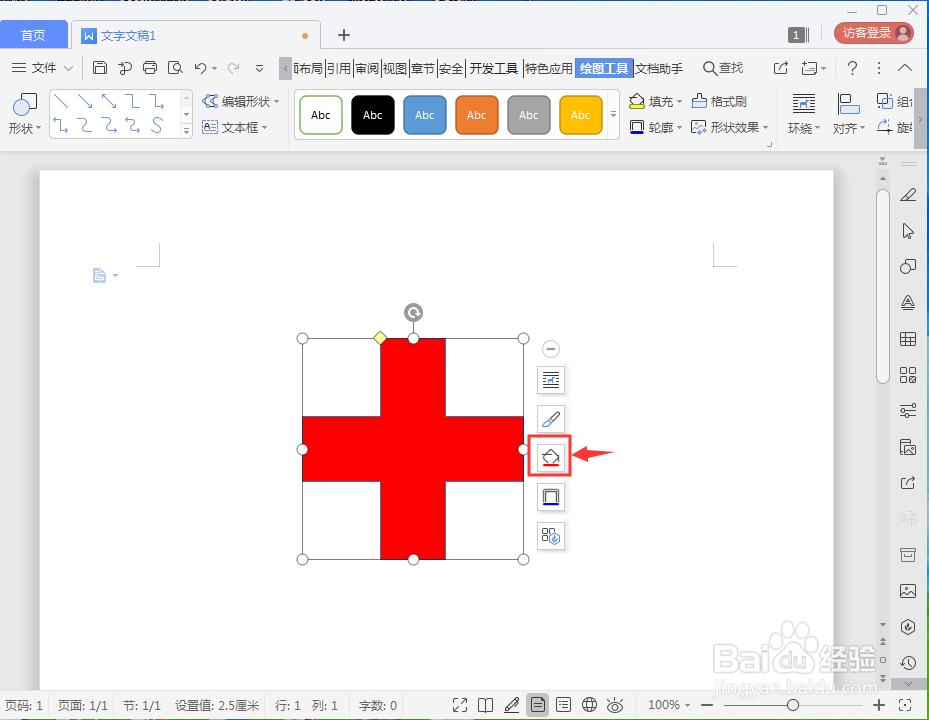Open the 文件 file menu
Viewport: 929px width, 720px height.
[43, 68]
